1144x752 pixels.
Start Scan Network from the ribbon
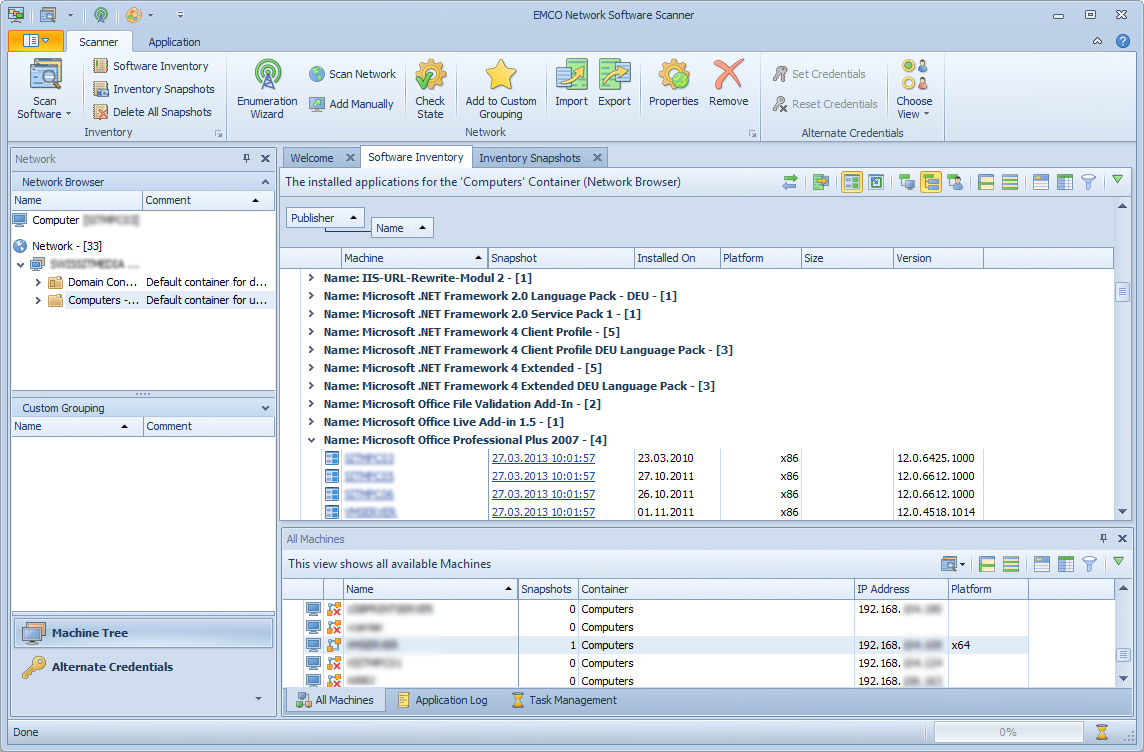coord(352,74)
